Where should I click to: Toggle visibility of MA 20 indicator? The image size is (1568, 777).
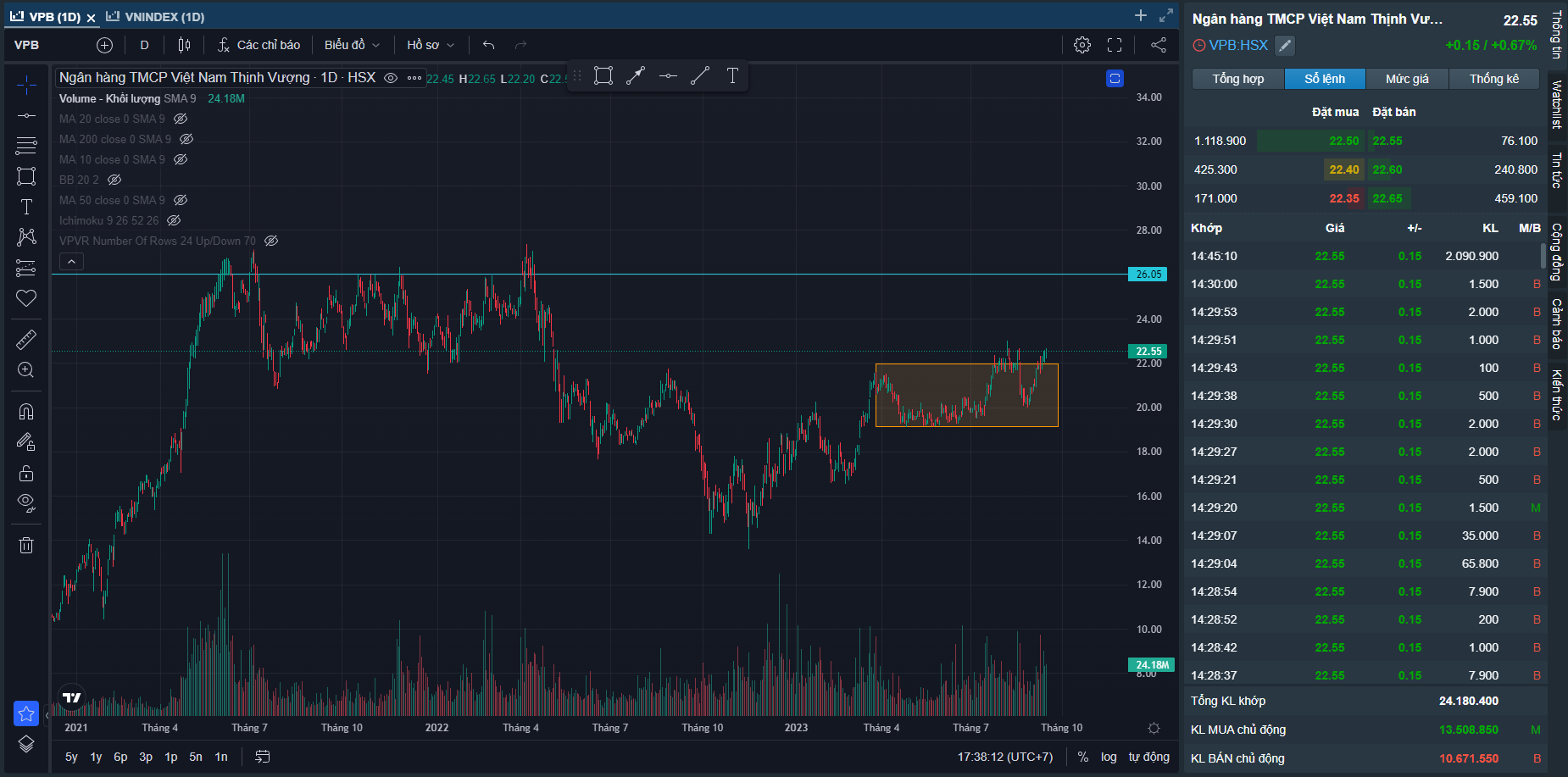coord(181,119)
